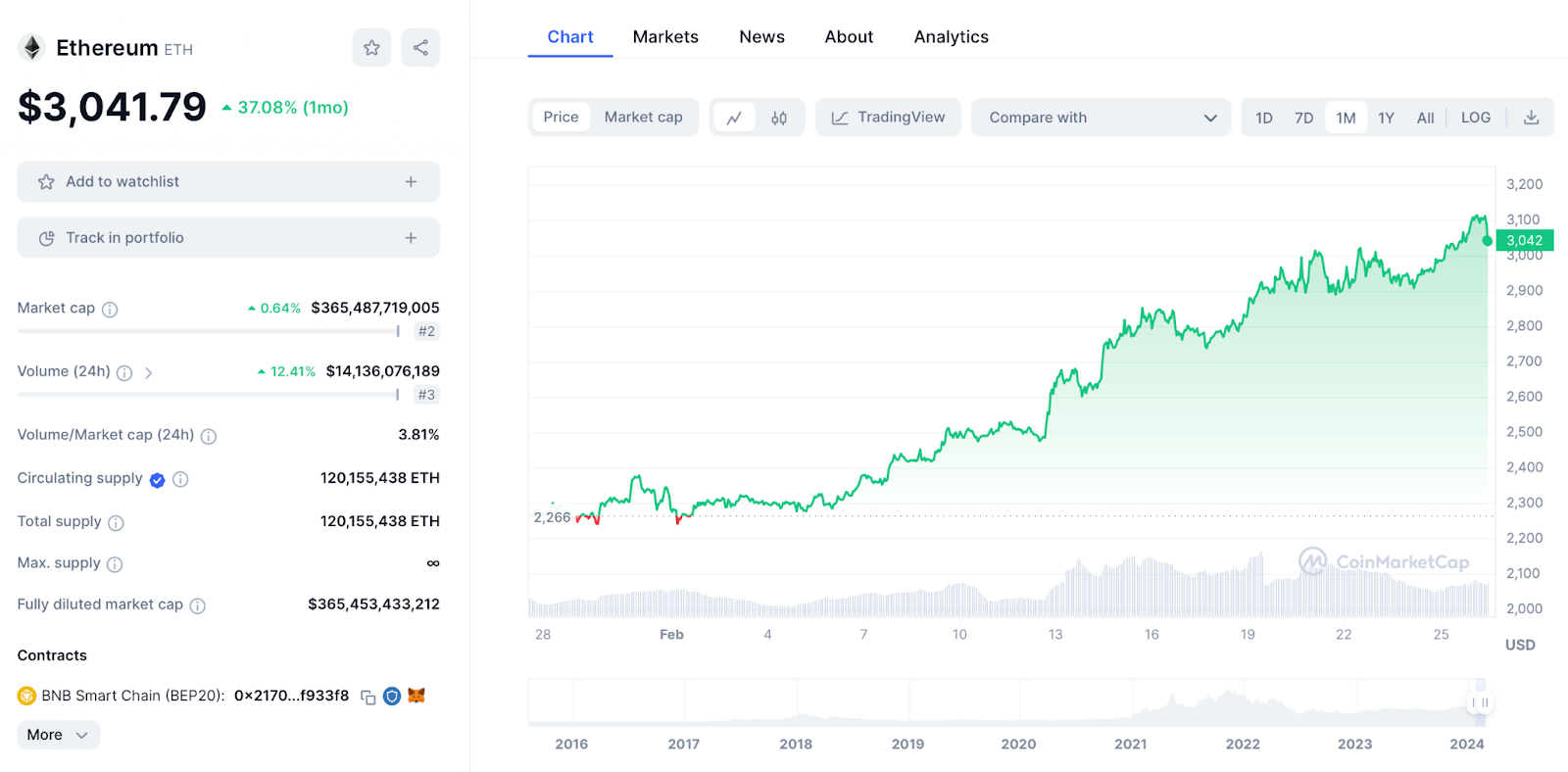Select the candlestick chart type icon
The width and height of the screenshot is (1568, 772).
(x=779, y=118)
